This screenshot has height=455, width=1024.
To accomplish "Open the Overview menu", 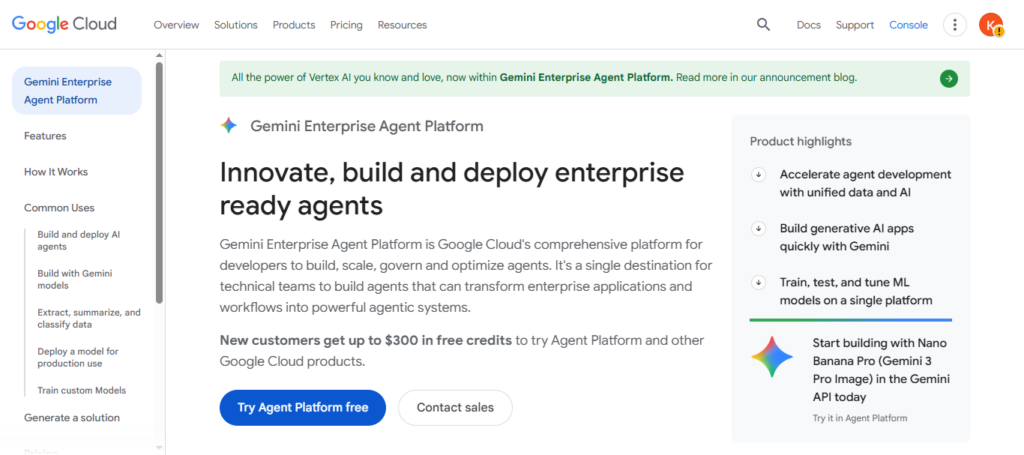I will pyautogui.click(x=176, y=25).
